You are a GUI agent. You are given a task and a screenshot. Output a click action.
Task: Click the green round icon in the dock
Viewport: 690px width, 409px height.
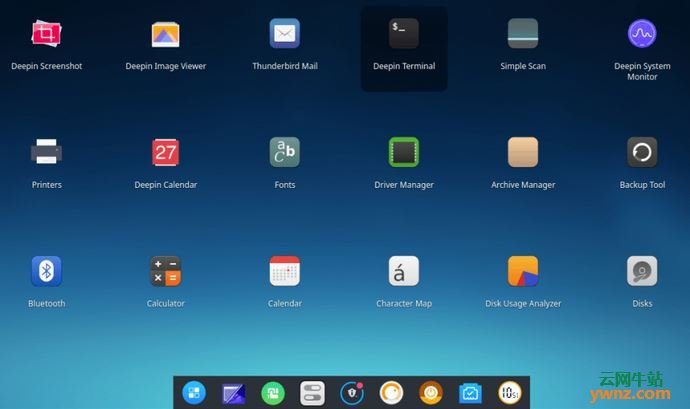[x=273, y=393]
